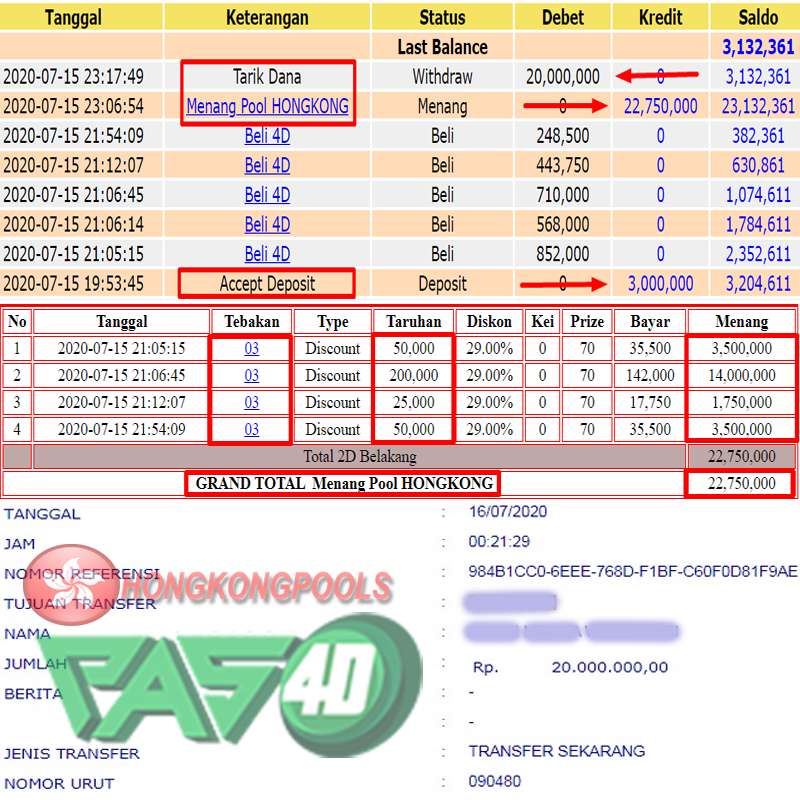
Task: Open Beli 4D link at 21:54:09
Action: (x=267, y=136)
